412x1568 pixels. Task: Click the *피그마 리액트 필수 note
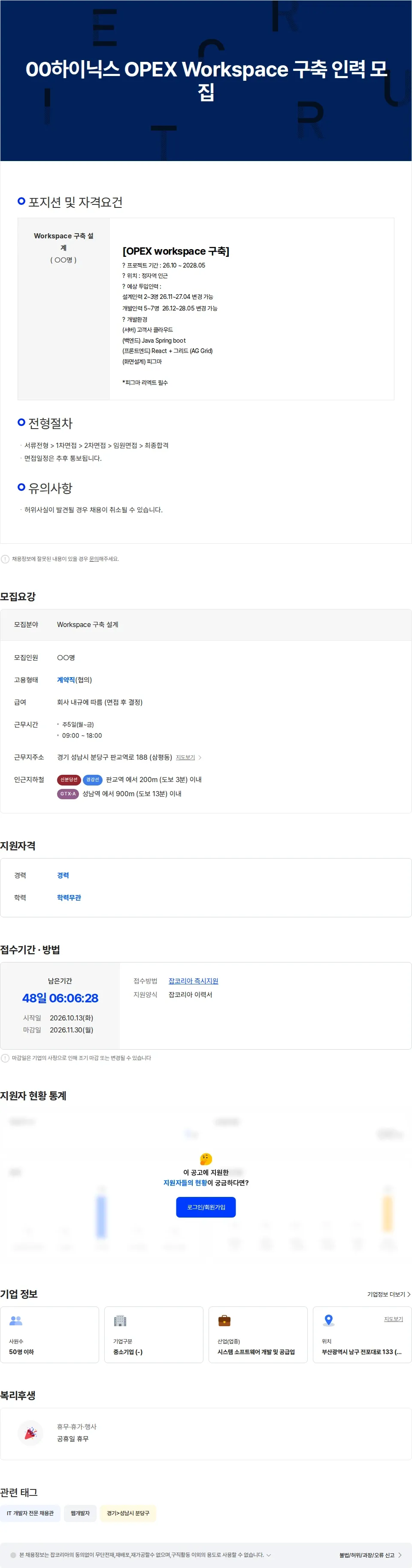point(145,382)
